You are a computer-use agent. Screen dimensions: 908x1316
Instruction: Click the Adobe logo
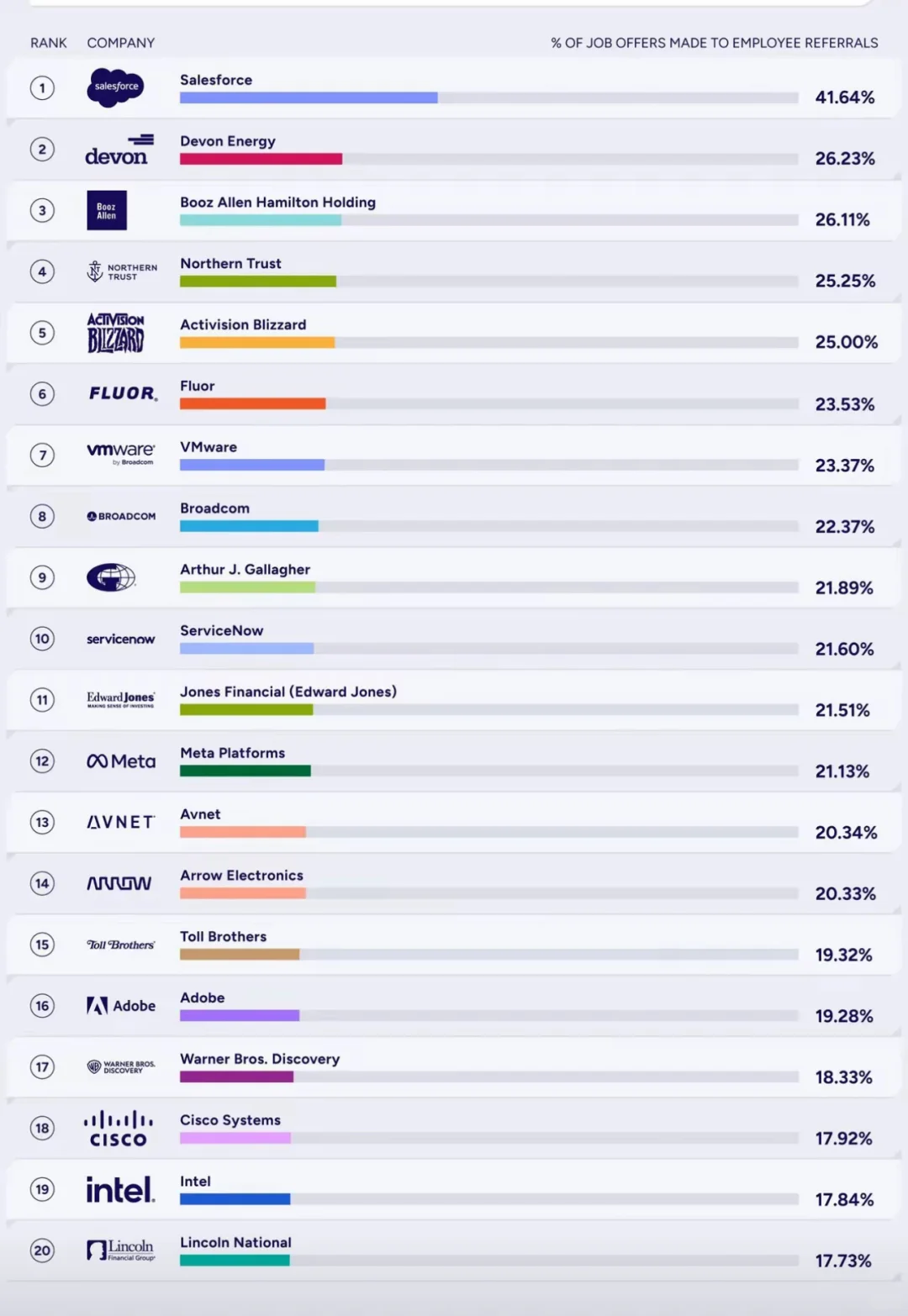click(121, 1006)
